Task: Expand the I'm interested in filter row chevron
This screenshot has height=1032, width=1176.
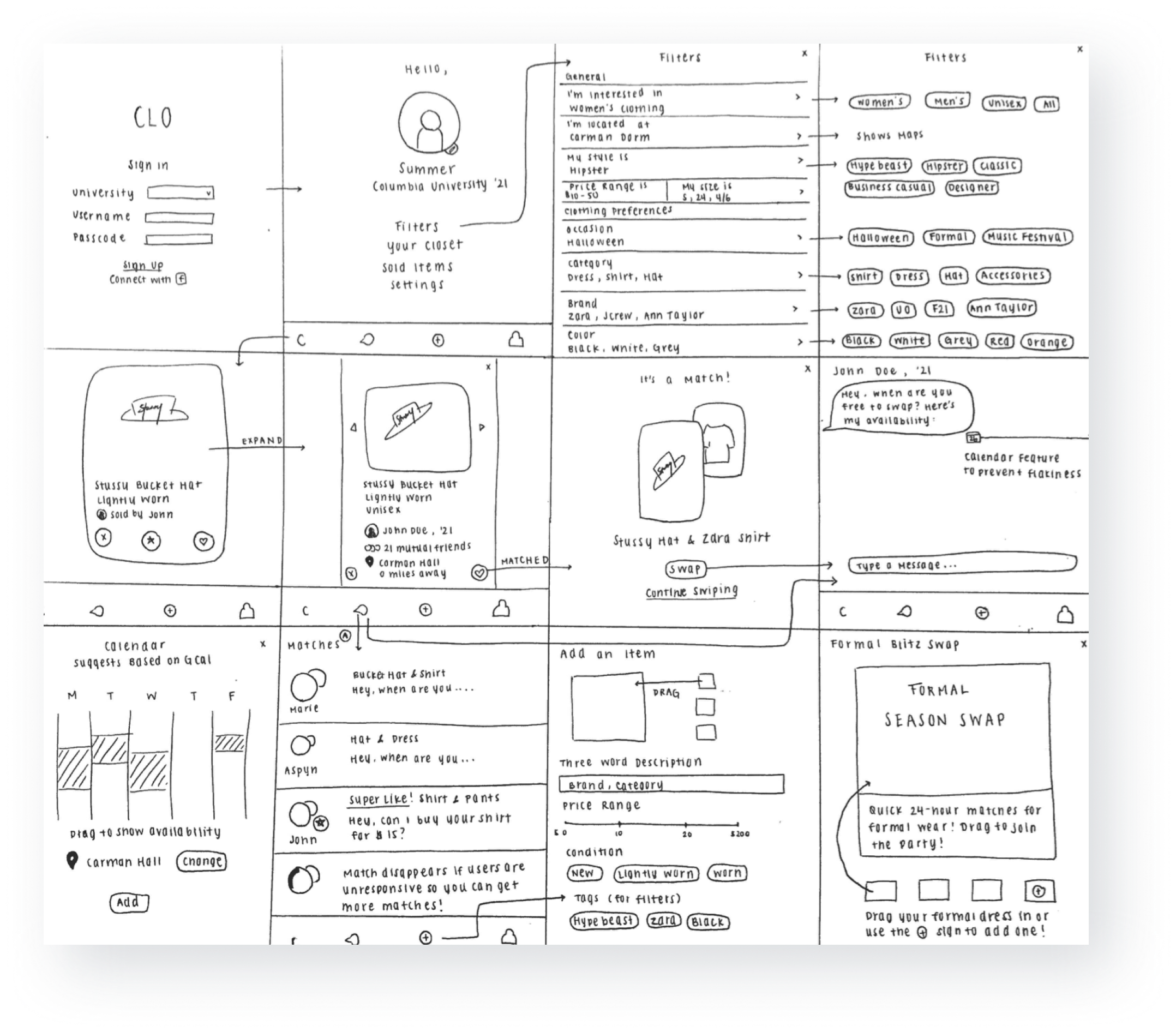Action: click(x=798, y=97)
